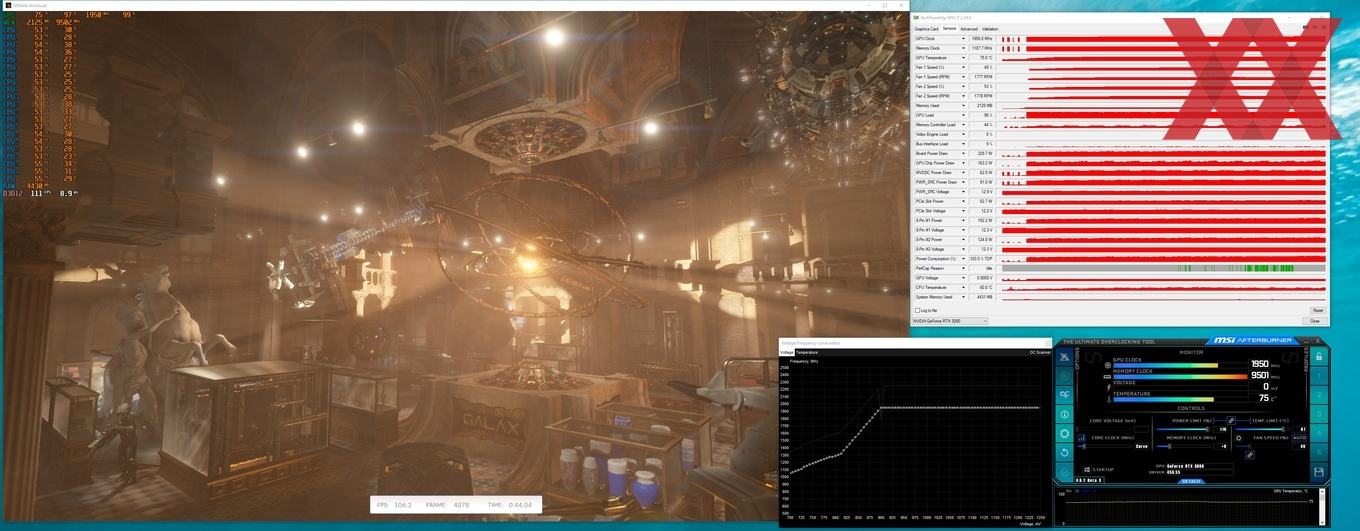The height and width of the screenshot is (531, 1360).
Task: Toggle power and temp limit link icon
Action: point(1231,420)
